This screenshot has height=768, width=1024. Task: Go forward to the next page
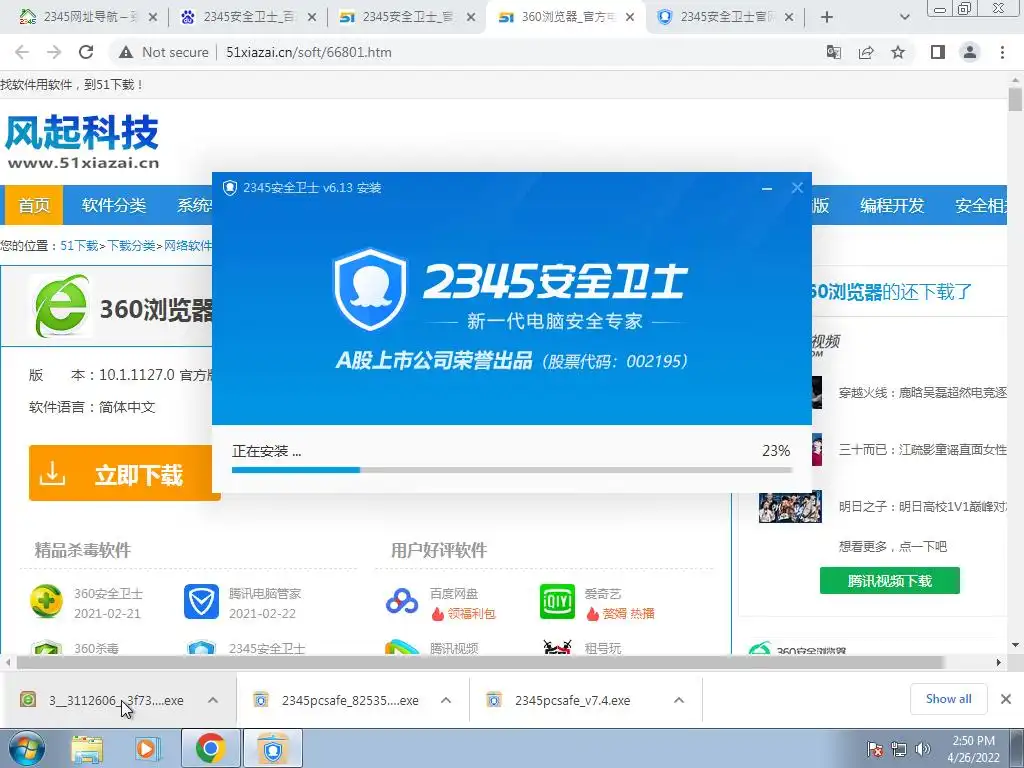coord(54,52)
